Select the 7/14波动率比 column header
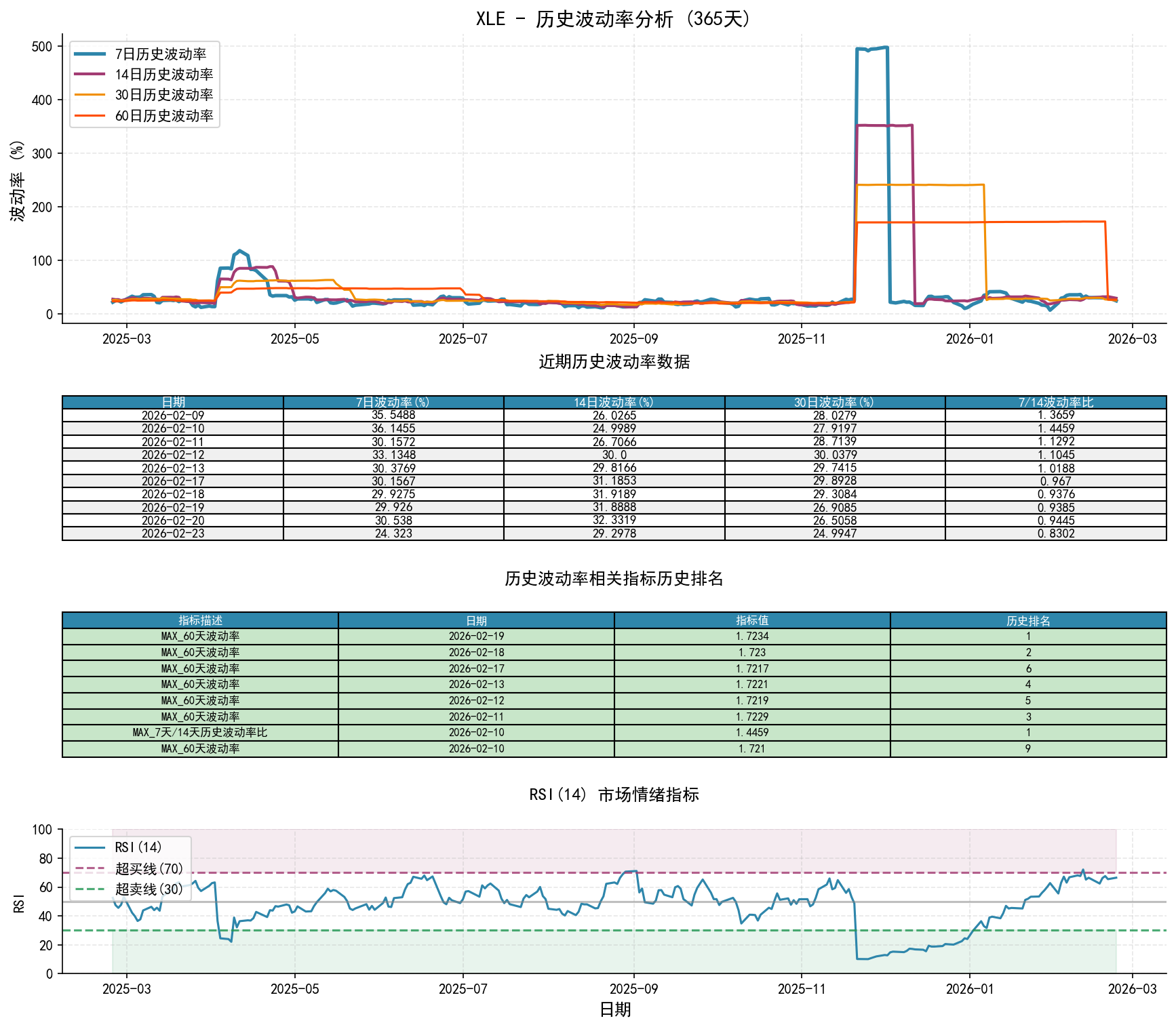1176x1027 pixels. point(1055,403)
